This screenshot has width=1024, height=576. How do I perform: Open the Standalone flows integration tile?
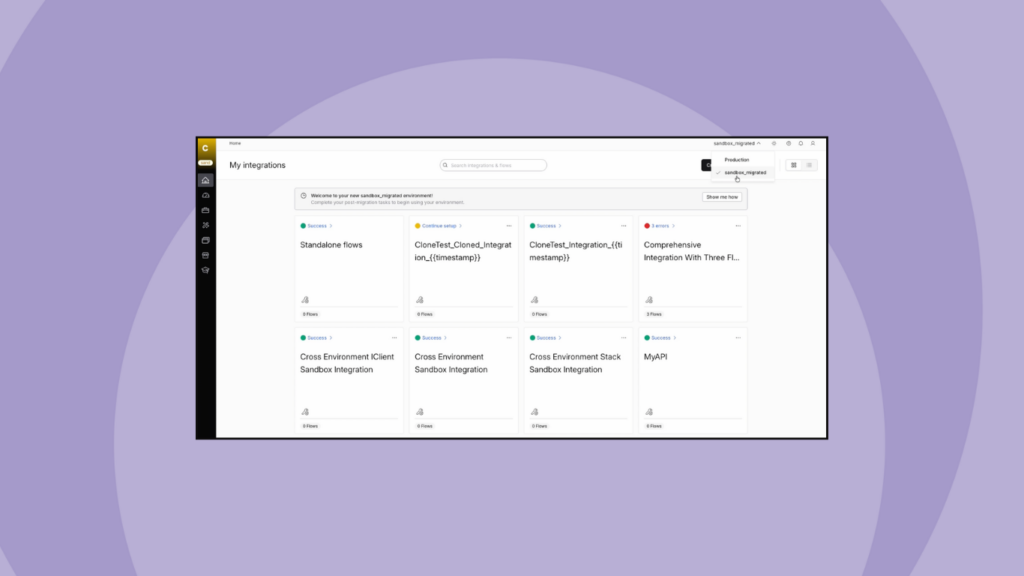tap(331, 245)
